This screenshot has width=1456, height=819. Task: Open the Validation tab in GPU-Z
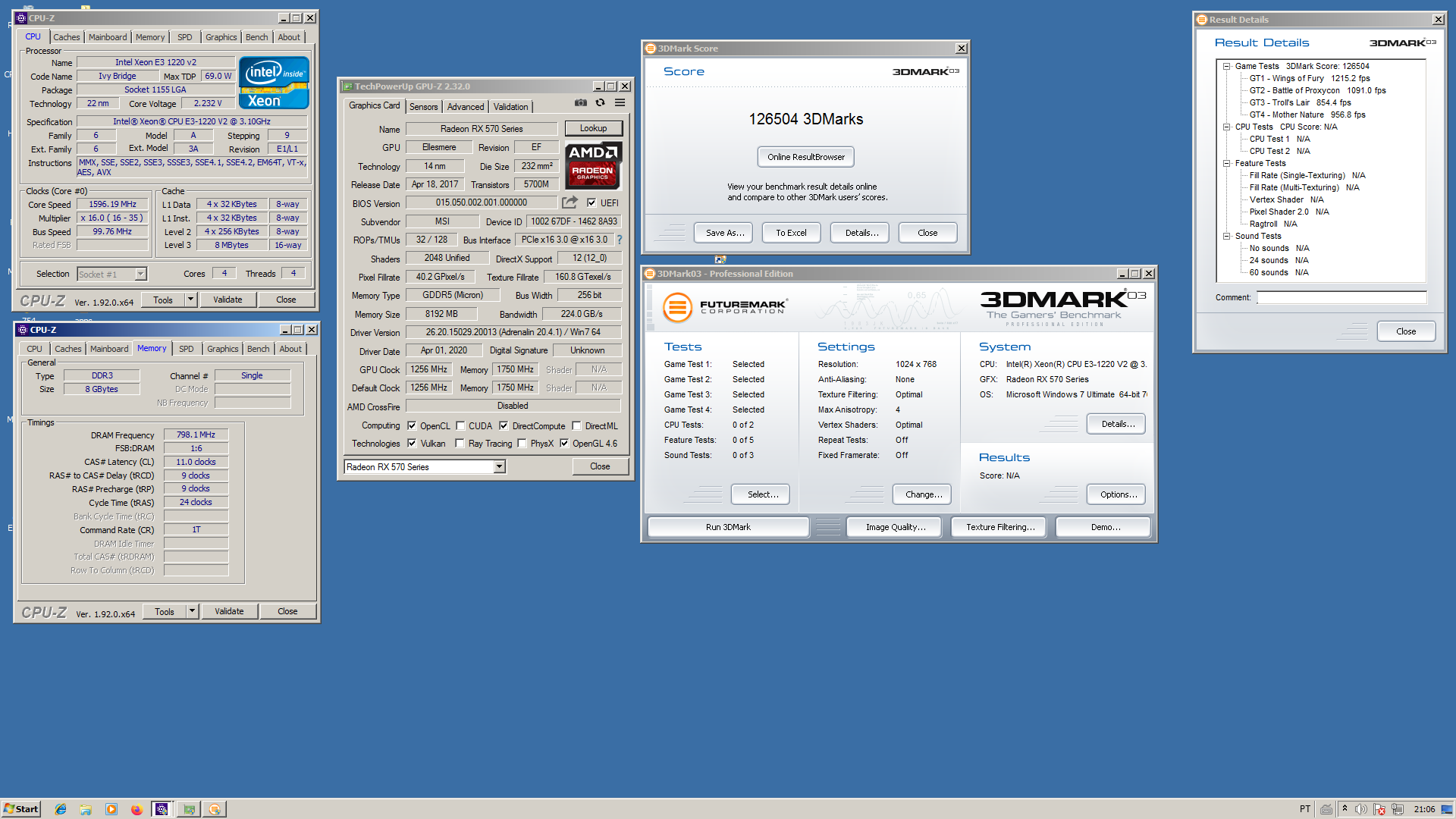(511, 107)
